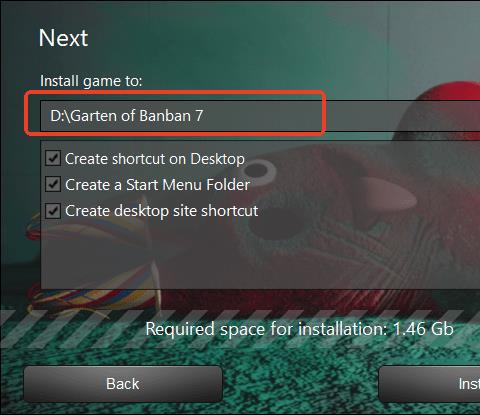This screenshot has height=415, width=480.
Task: Click the Create a Start Menu Folder label
Action: (x=157, y=185)
